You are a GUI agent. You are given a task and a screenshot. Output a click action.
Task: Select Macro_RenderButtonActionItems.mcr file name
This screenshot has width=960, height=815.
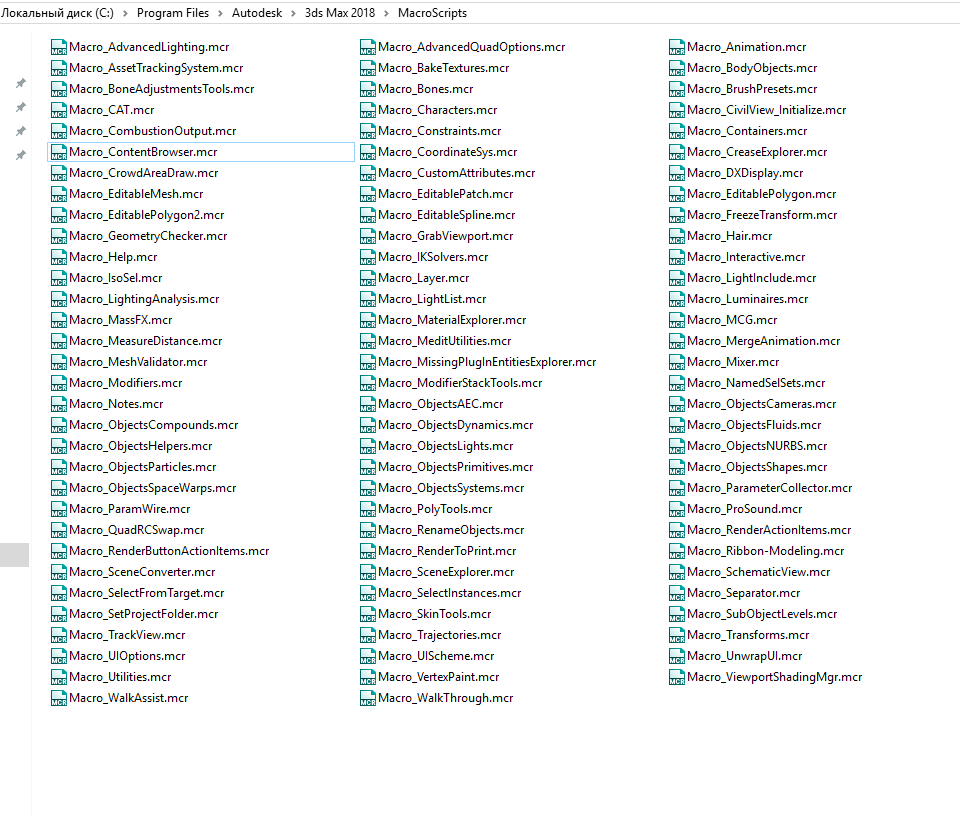(170, 551)
